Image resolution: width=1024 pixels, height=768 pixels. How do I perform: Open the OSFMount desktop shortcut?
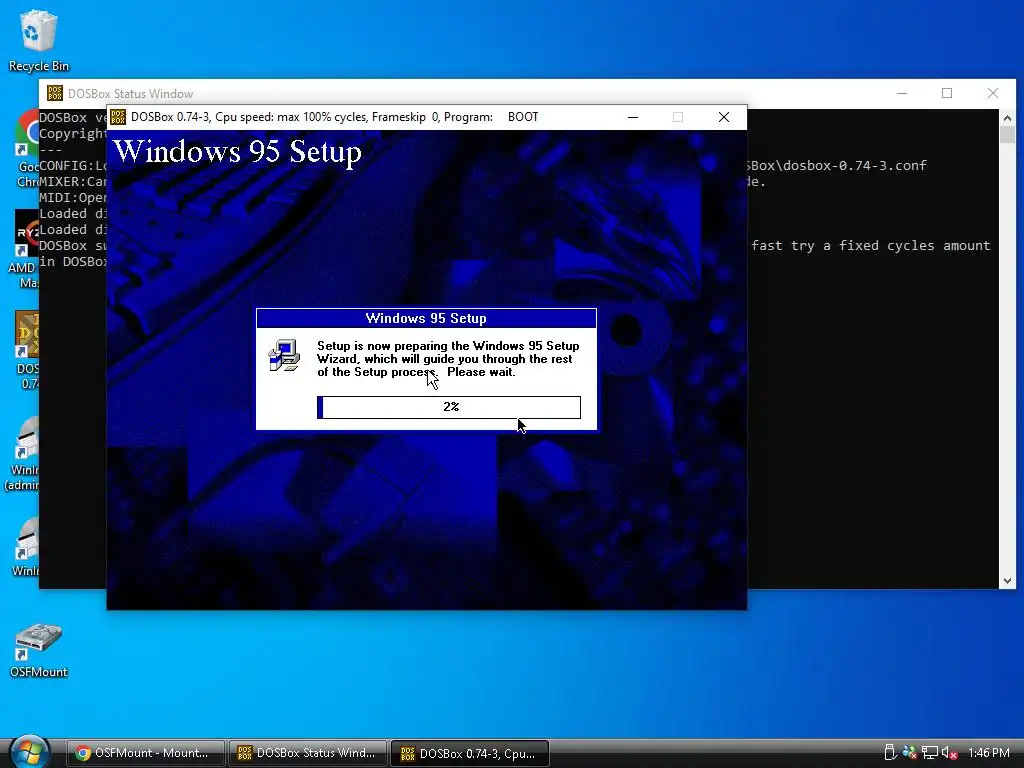pos(39,650)
